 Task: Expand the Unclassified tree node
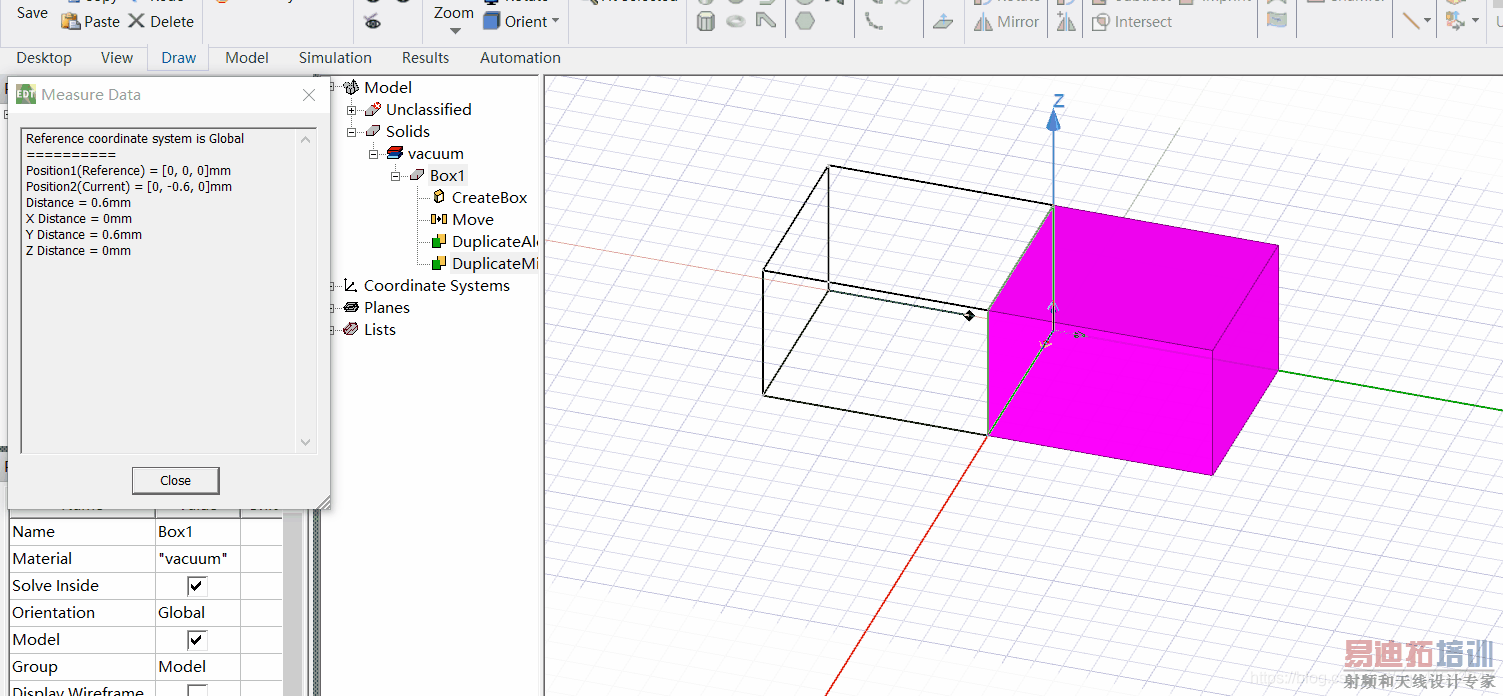[352, 110]
